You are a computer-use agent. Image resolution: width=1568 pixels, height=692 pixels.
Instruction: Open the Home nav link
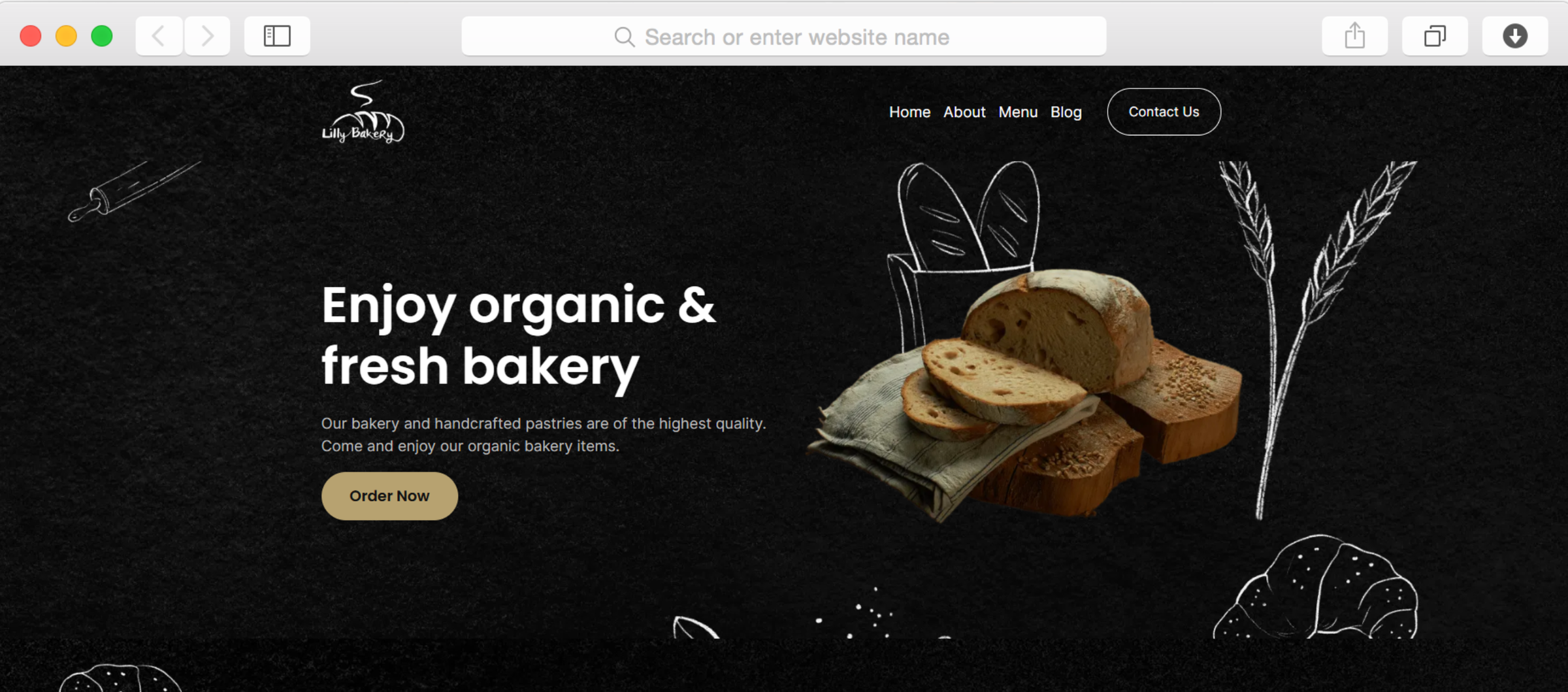pyautogui.click(x=909, y=112)
